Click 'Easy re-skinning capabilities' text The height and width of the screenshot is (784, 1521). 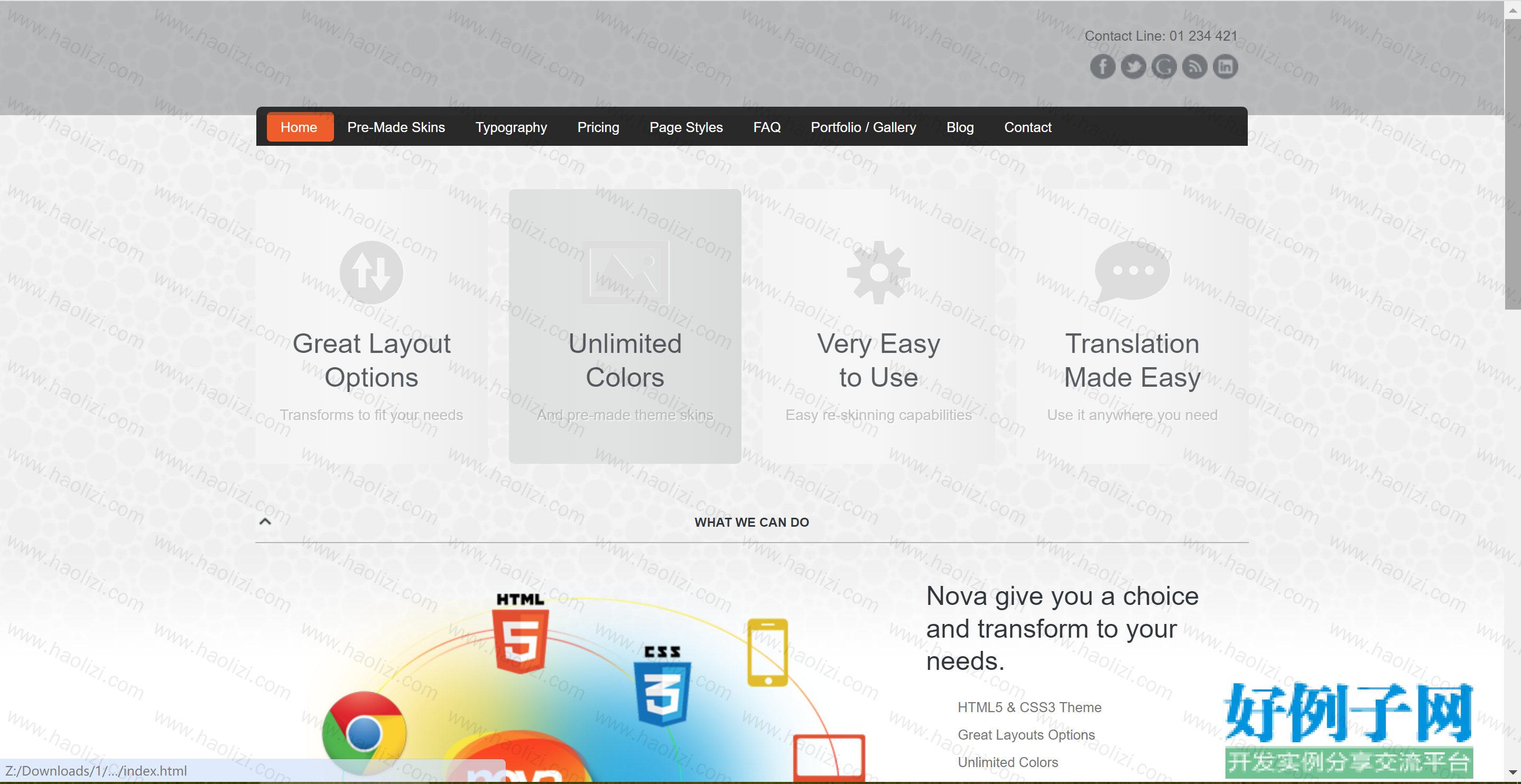[x=878, y=414]
